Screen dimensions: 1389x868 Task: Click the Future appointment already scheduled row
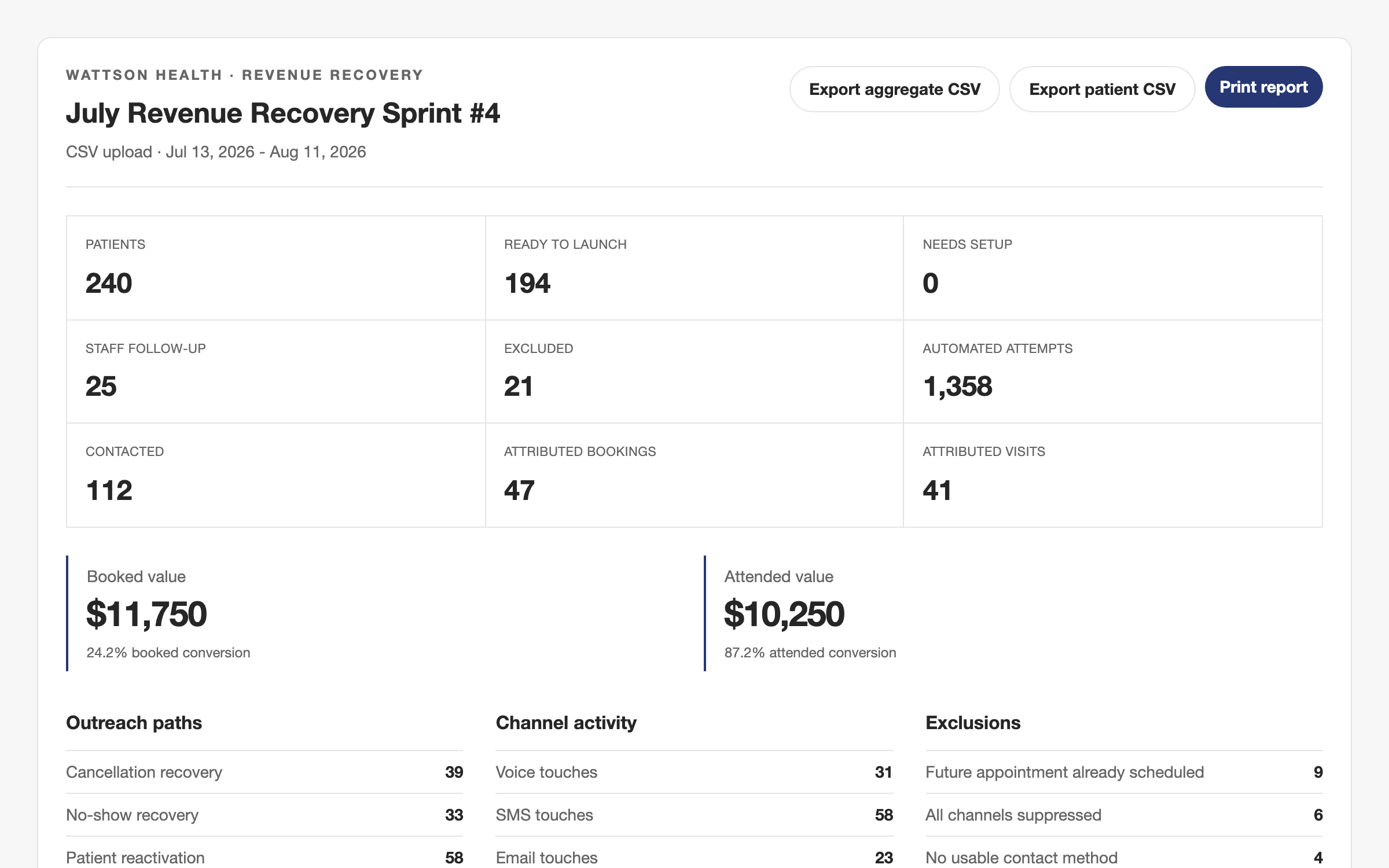(1124, 773)
